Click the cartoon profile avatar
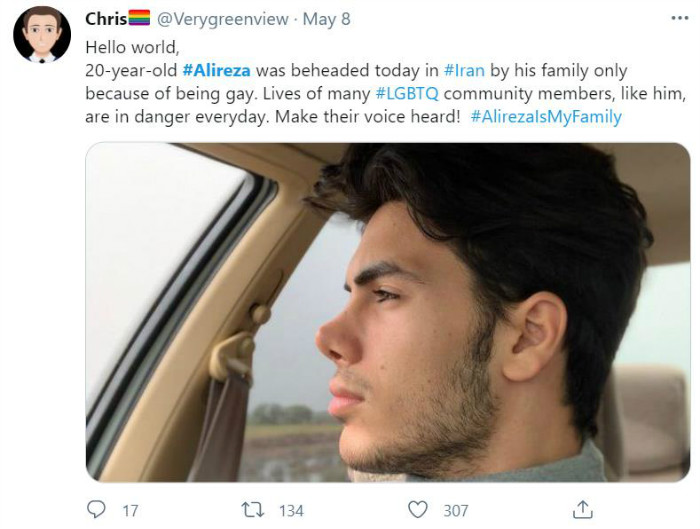 click(41, 34)
